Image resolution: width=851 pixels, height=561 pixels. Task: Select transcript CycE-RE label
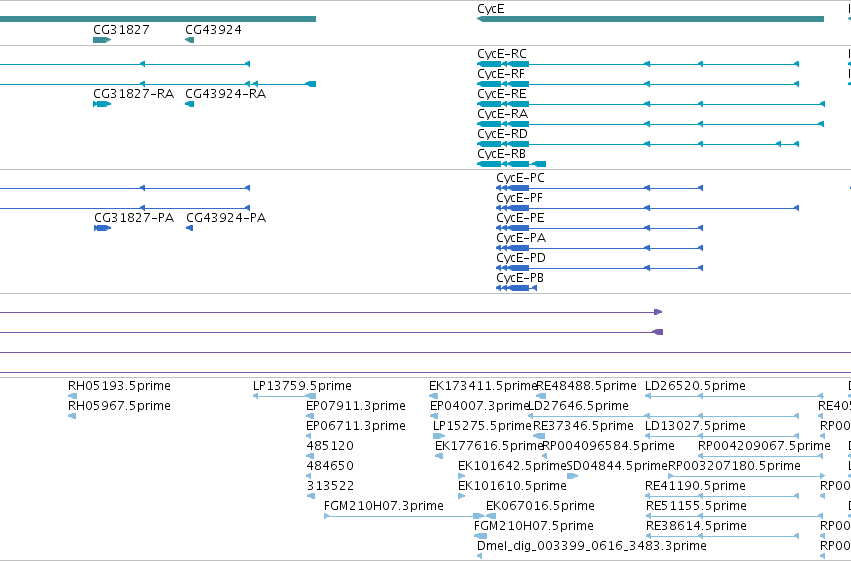pyautogui.click(x=501, y=94)
